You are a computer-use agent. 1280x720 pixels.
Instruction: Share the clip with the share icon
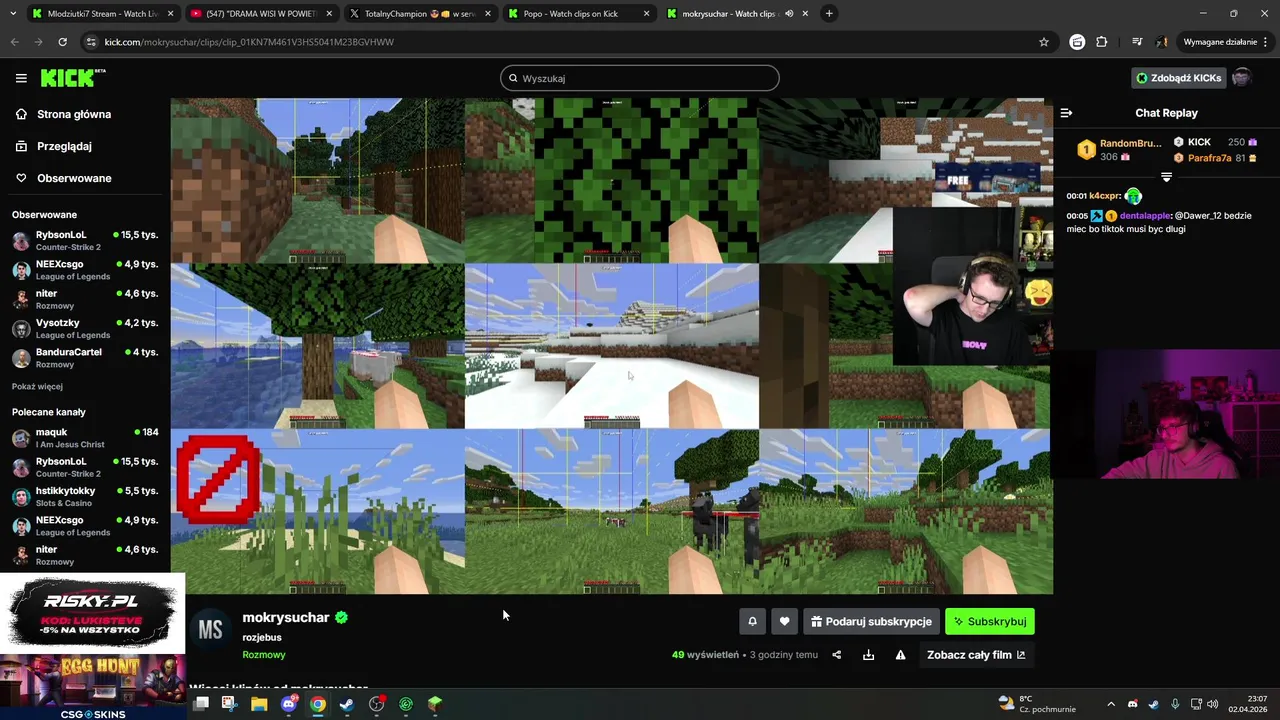pos(837,655)
